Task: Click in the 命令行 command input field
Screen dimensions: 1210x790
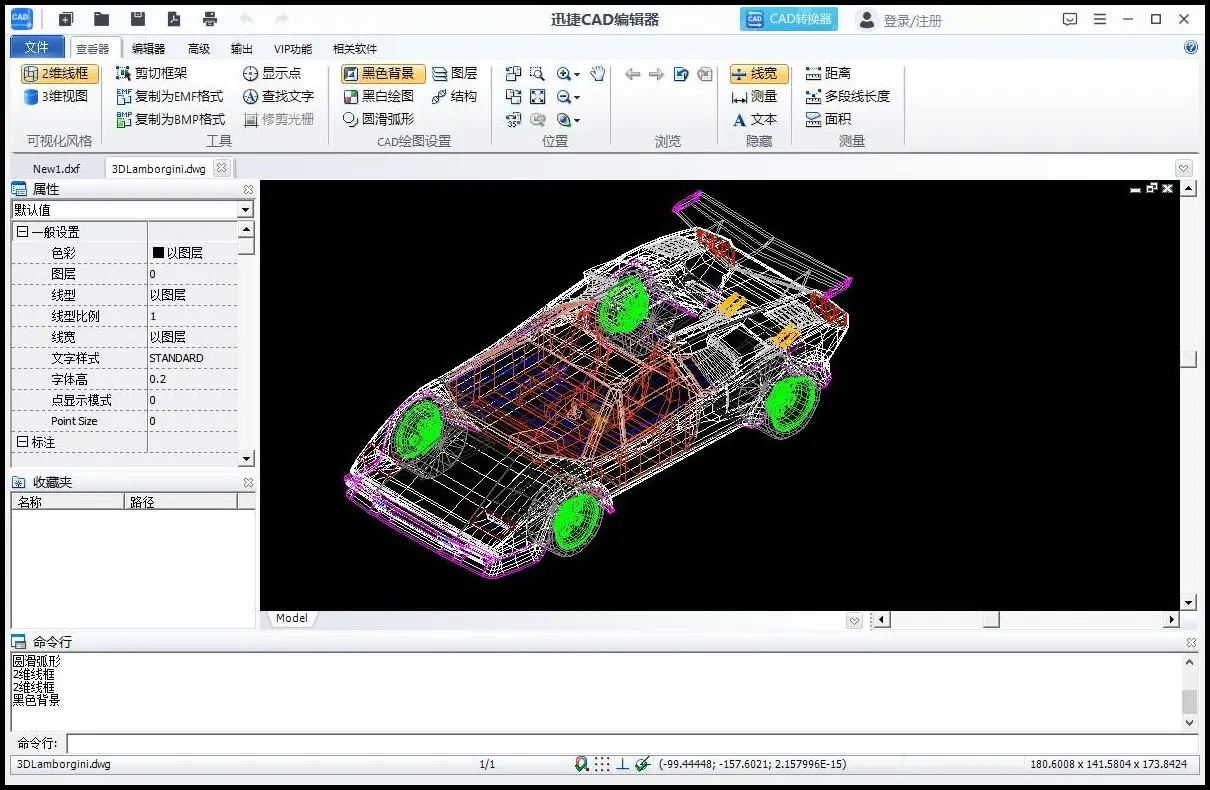Action: [632, 744]
